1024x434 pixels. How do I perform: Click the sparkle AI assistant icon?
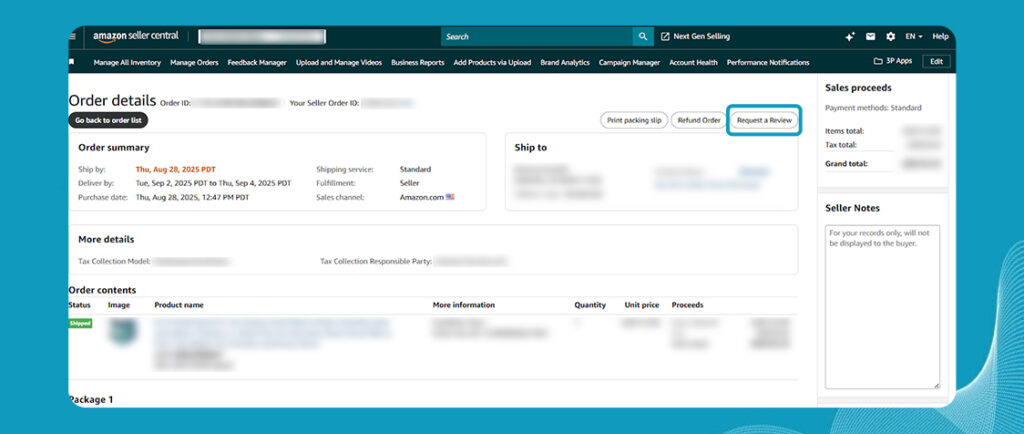(850, 37)
